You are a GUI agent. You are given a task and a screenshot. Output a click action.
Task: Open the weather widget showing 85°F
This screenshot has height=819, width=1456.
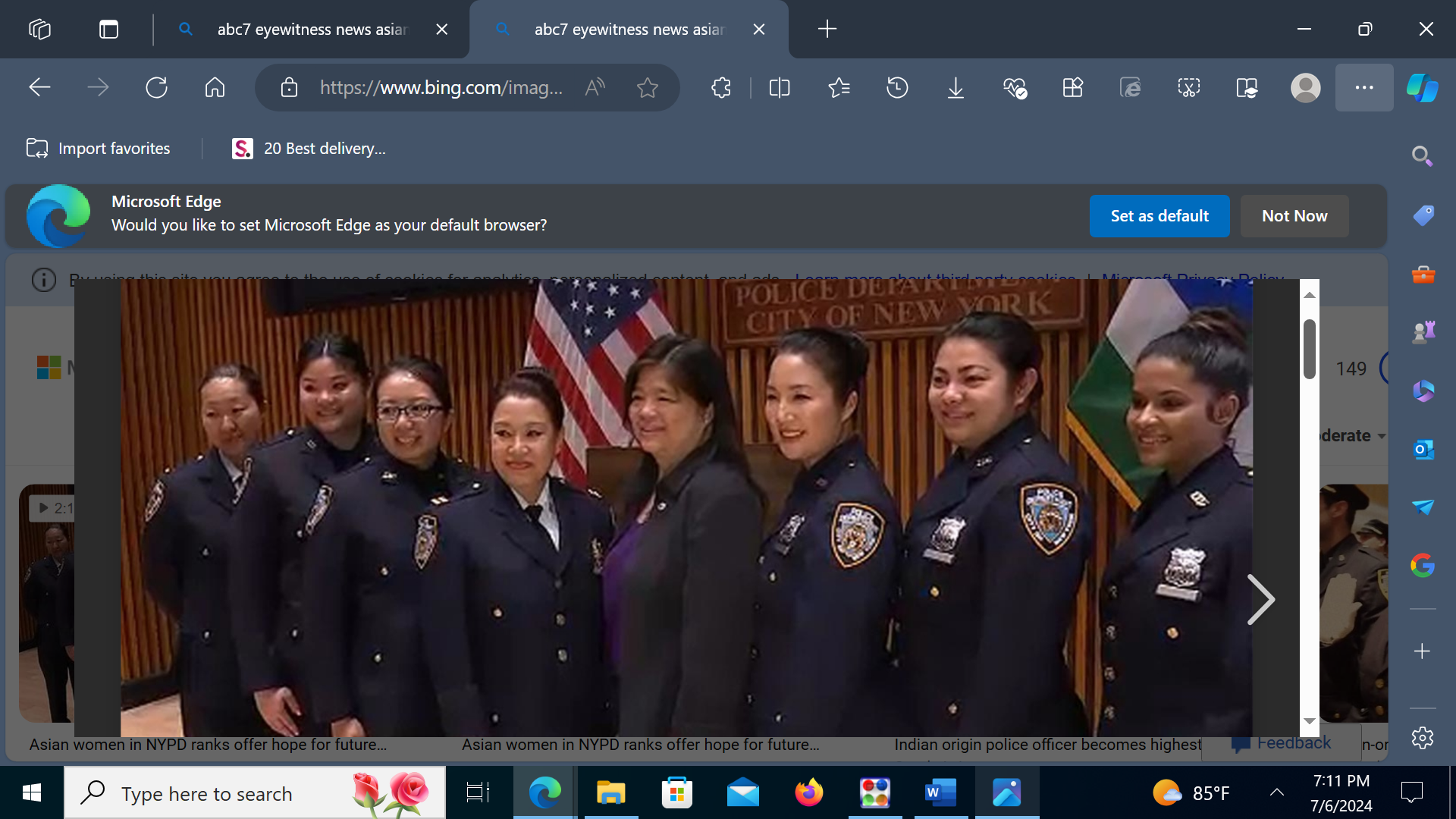[x=1191, y=793]
